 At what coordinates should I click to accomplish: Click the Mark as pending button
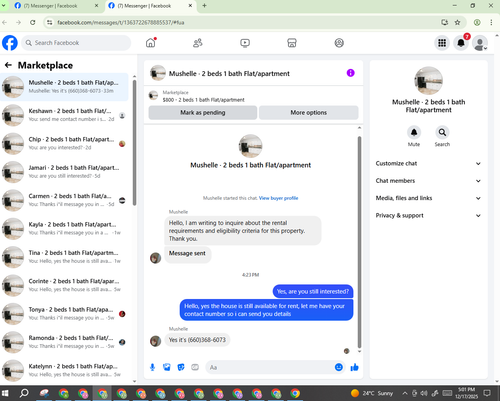click(203, 113)
